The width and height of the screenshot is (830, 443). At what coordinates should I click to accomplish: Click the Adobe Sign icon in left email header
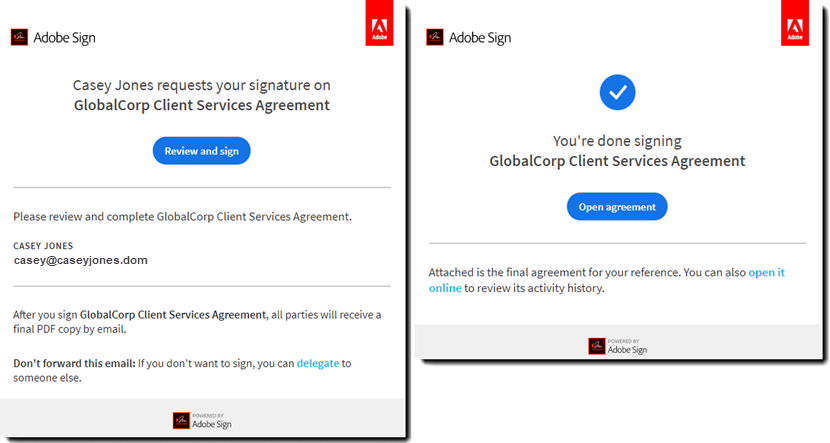point(19,38)
